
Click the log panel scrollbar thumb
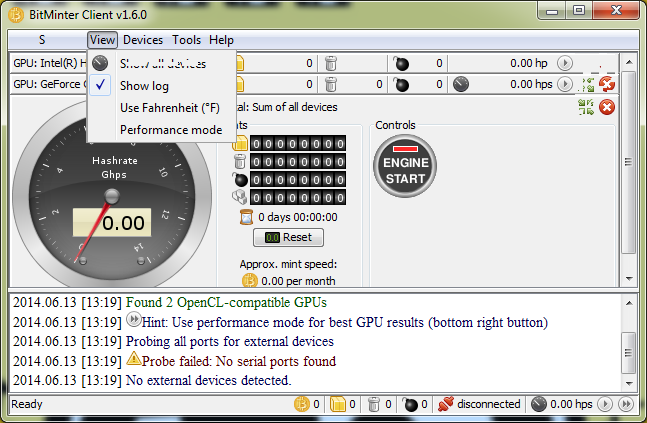point(628,353)
